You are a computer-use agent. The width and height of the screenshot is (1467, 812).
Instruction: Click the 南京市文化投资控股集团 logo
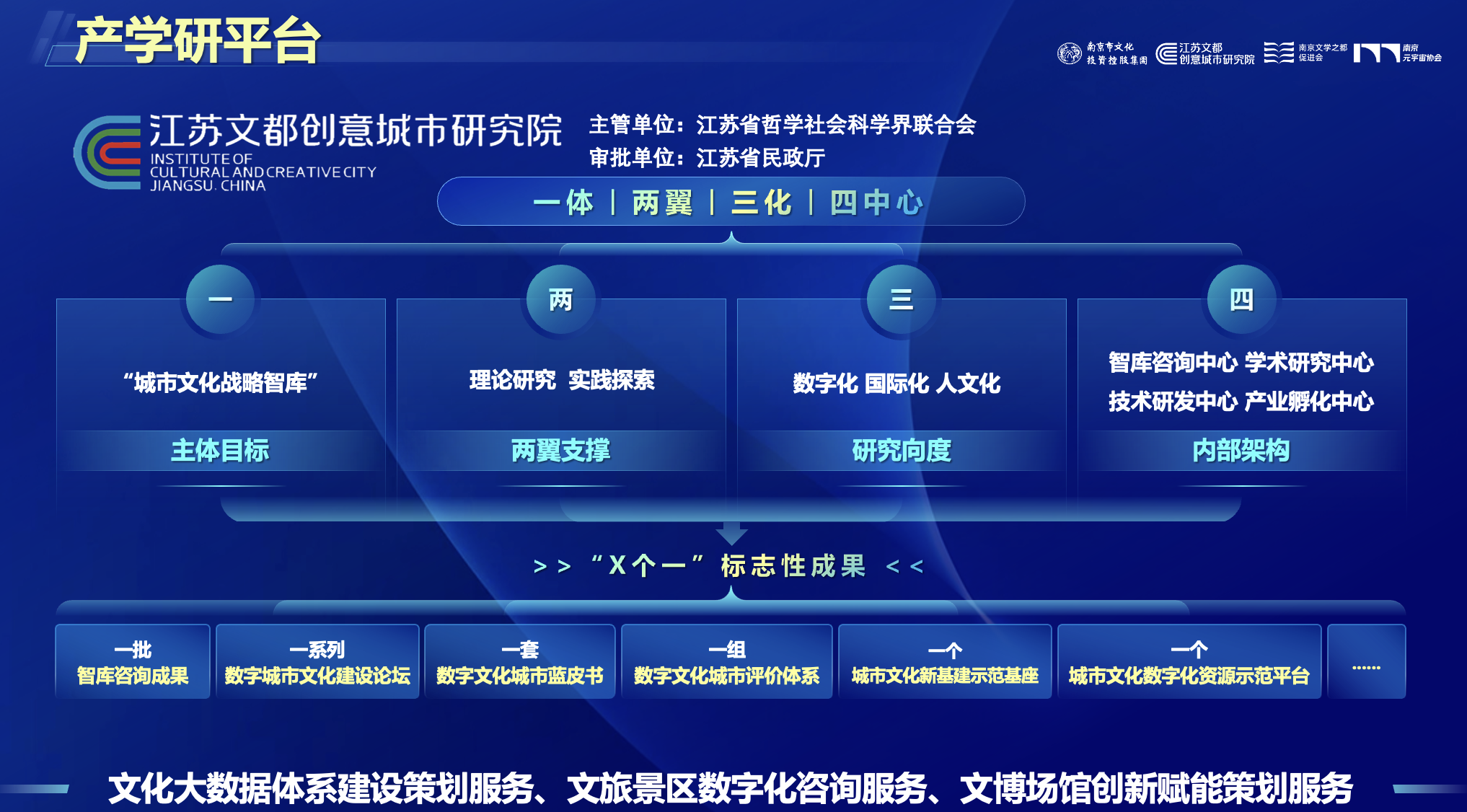[1102, 53]
